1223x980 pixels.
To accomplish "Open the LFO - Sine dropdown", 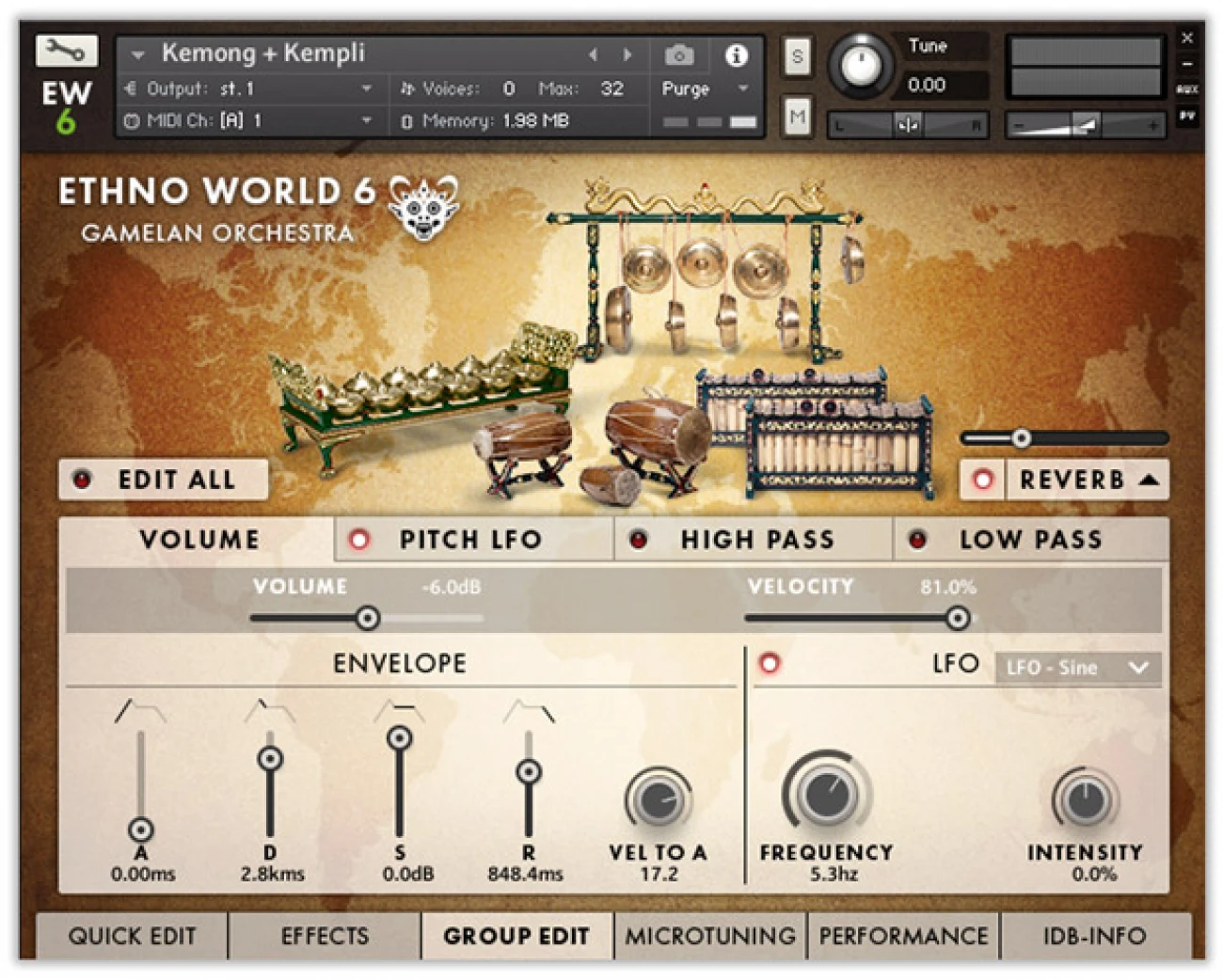I will (x=1078, y=668).
